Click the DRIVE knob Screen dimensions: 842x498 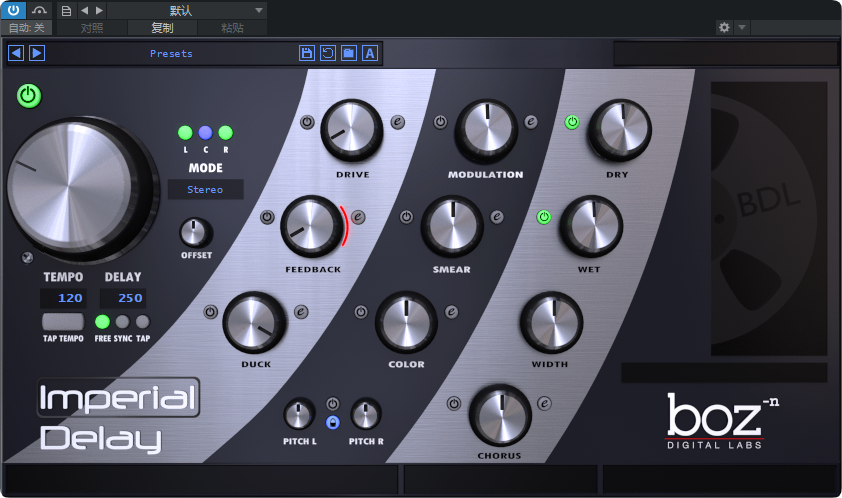click(x=352, y=131)
